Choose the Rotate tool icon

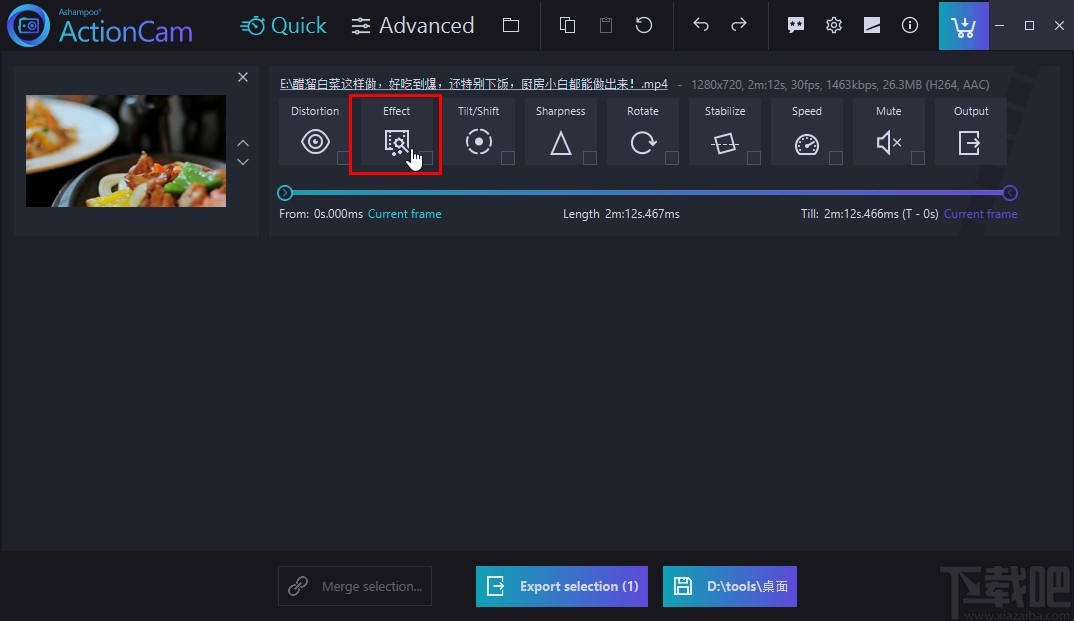pos(642,142)
